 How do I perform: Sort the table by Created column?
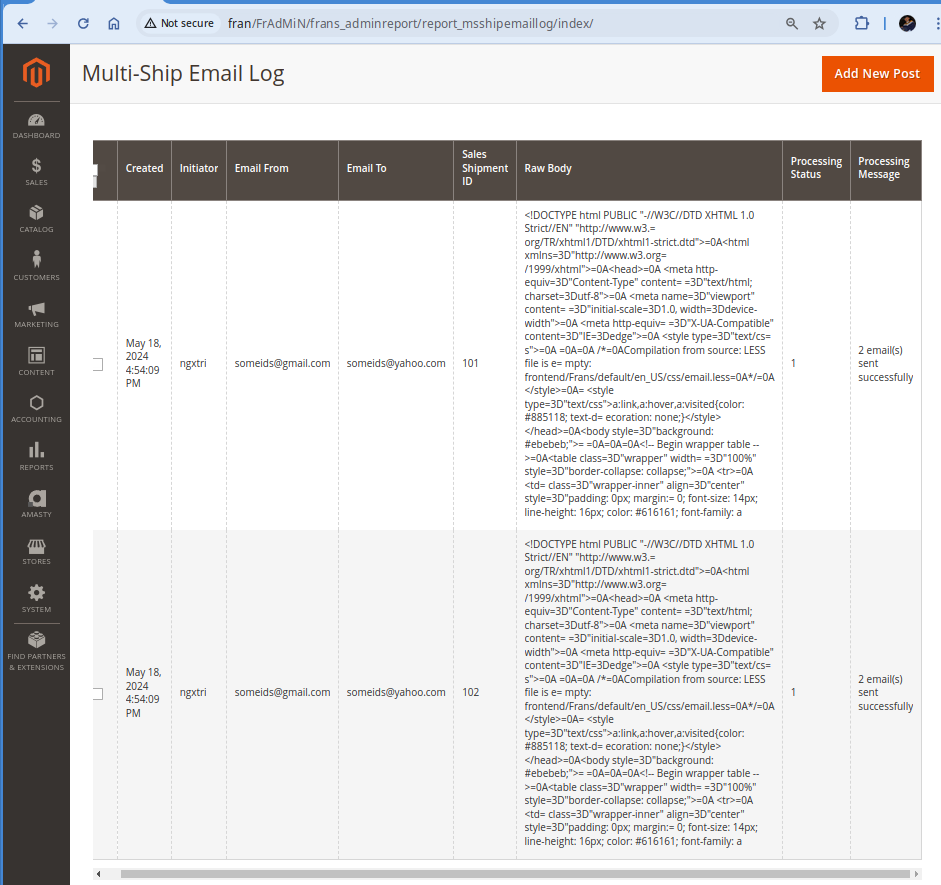pos(144,168)
